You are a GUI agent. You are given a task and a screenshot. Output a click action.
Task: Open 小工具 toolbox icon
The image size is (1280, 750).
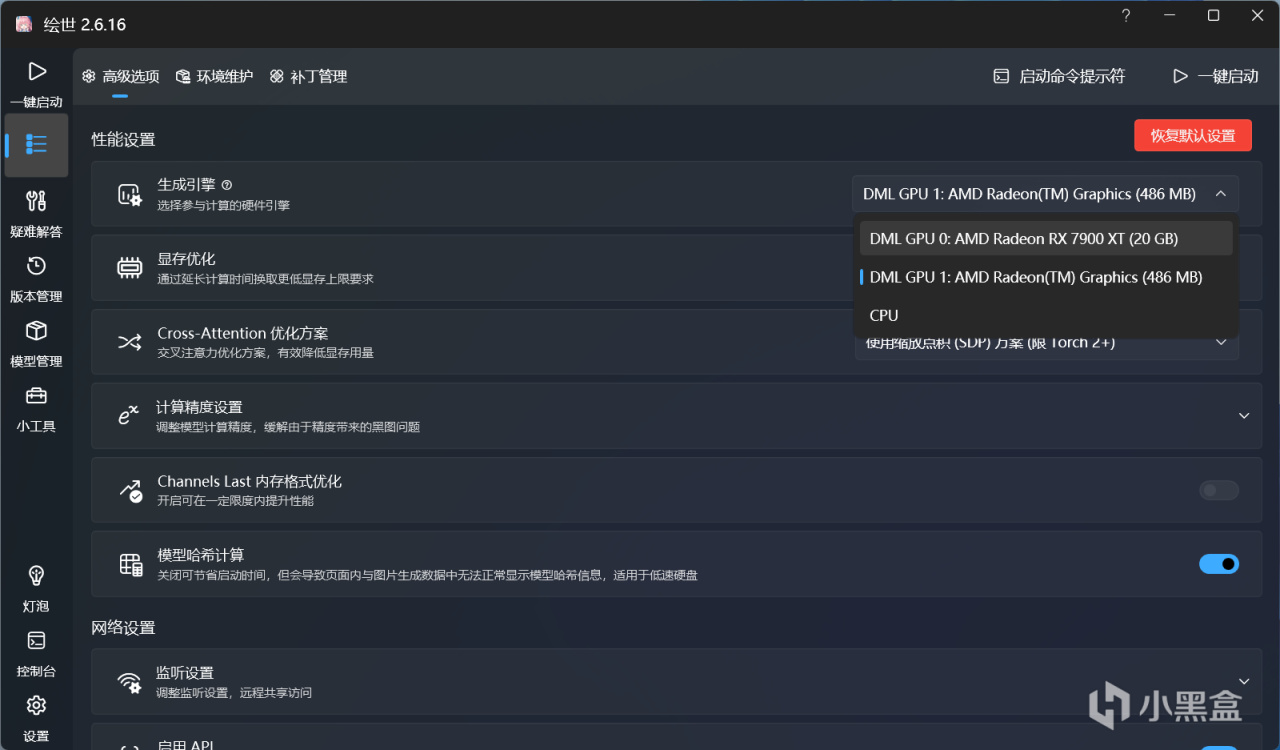coord(36,396)
